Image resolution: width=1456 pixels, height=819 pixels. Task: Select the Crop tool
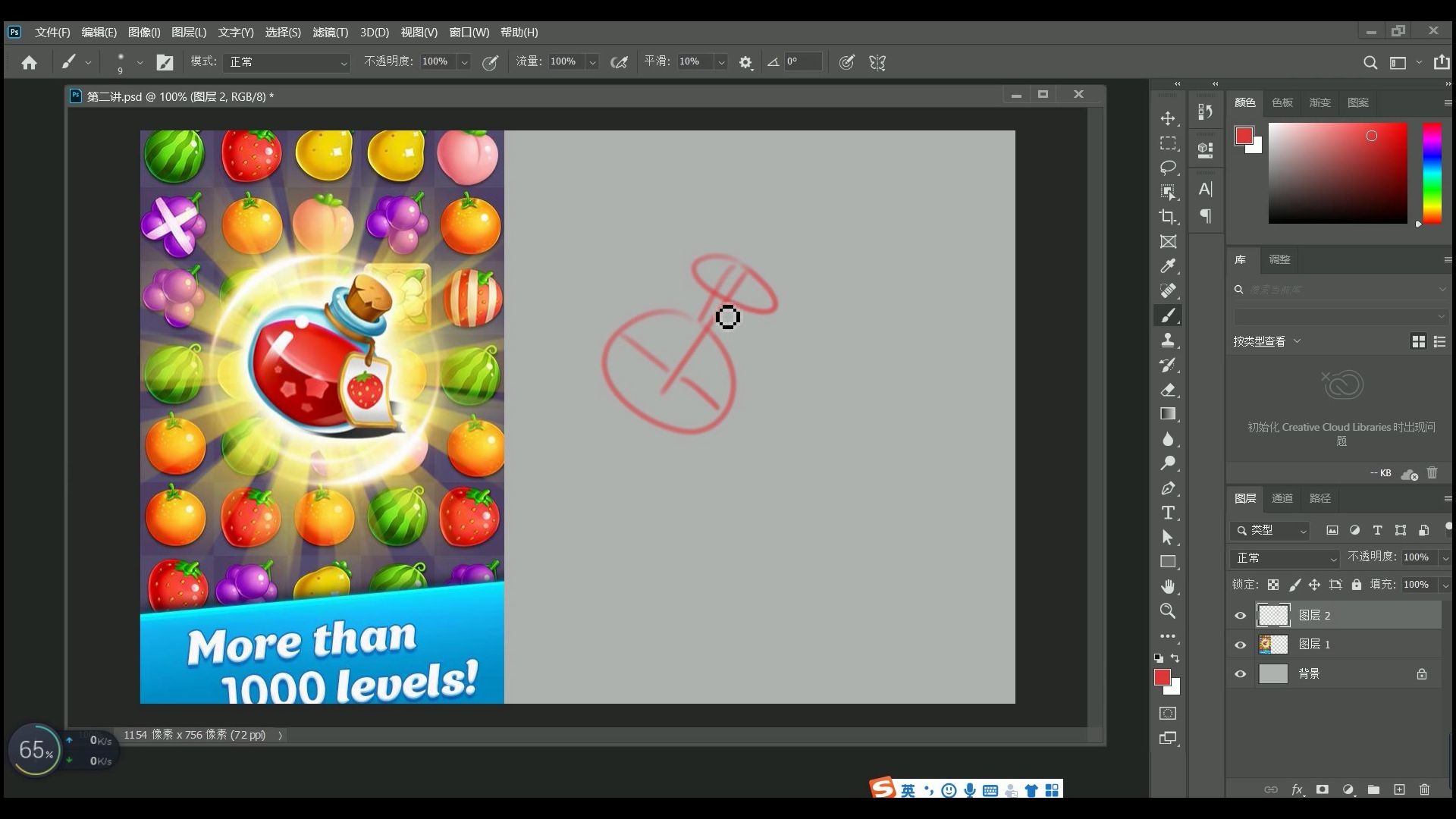click(x=1168, y=217)
